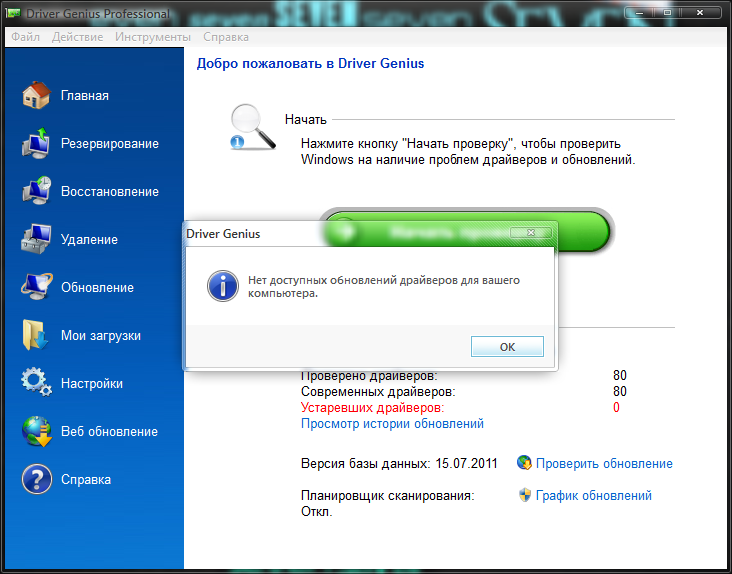Click the Главная house icon

[x=36, y=95]
